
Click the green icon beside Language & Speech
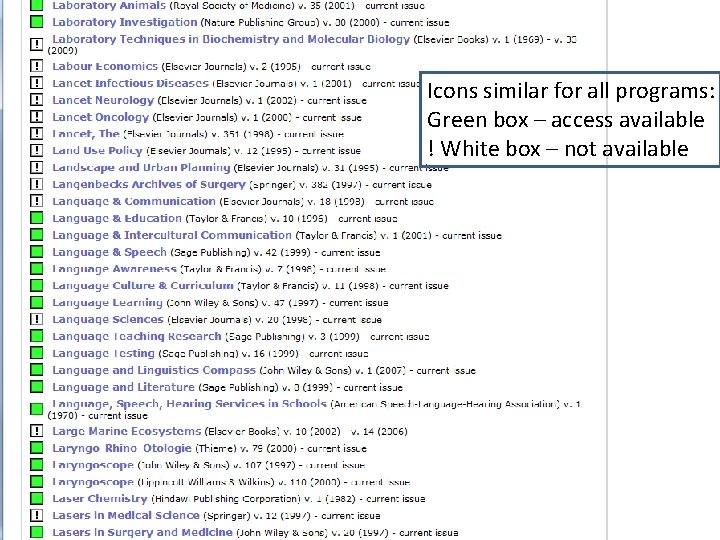(x=36, y=252)
